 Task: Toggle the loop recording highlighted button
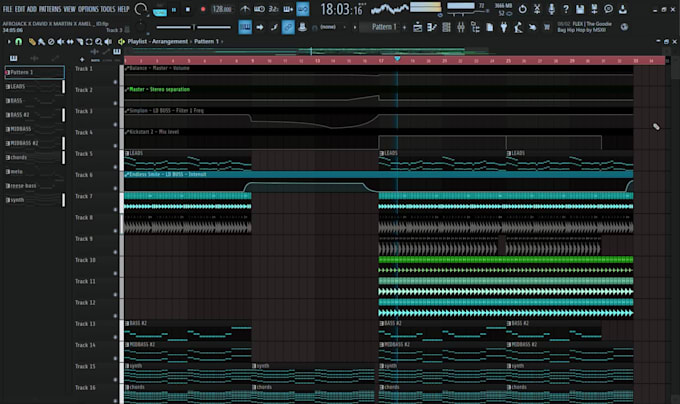(303, 9)
